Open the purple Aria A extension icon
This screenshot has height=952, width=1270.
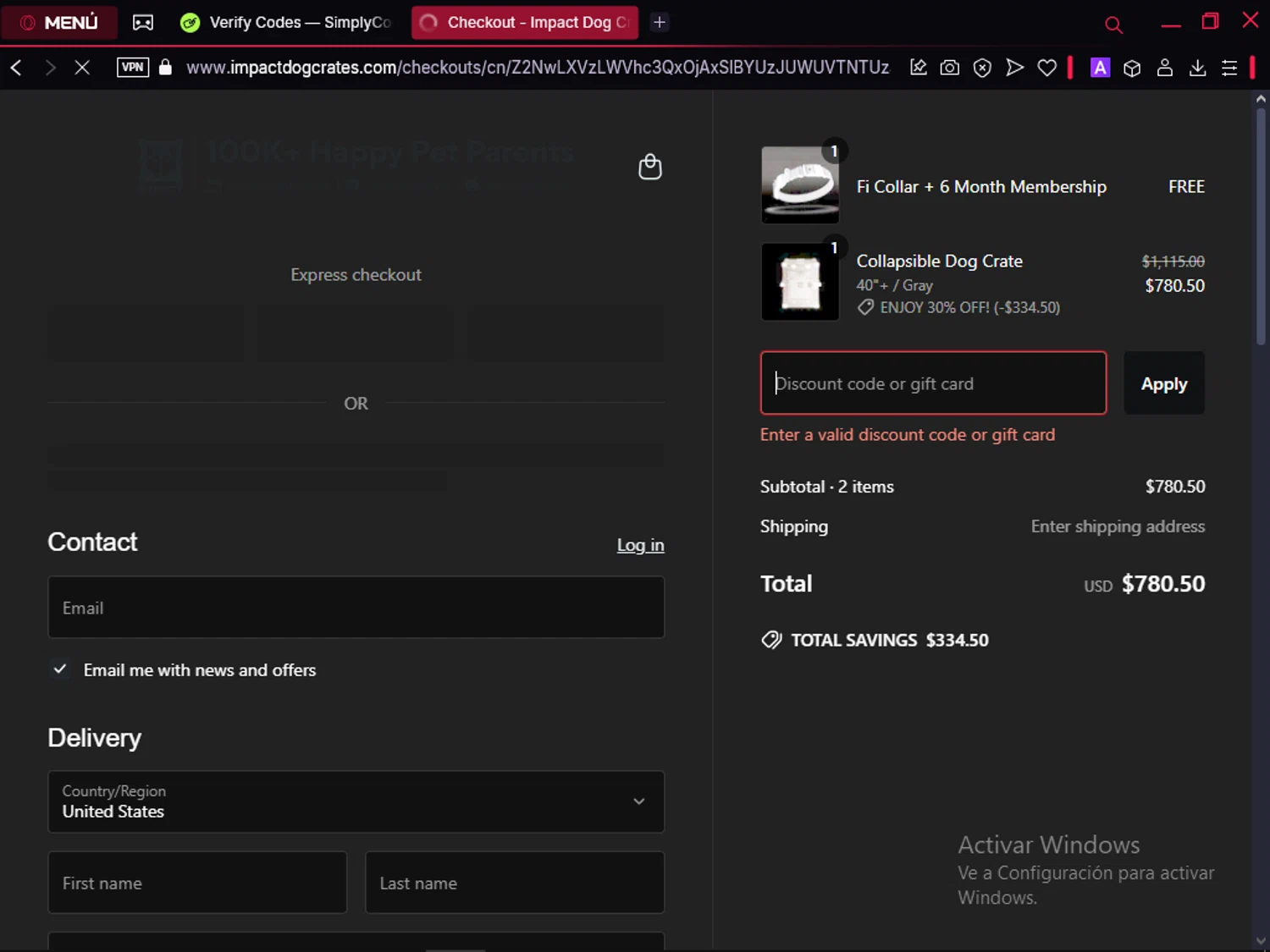pos(1100,68)
